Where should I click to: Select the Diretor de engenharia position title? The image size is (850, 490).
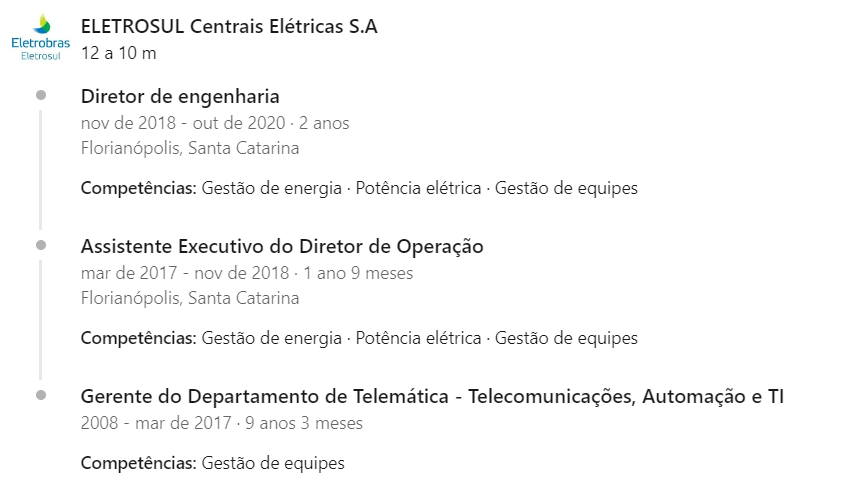(180, 96)
